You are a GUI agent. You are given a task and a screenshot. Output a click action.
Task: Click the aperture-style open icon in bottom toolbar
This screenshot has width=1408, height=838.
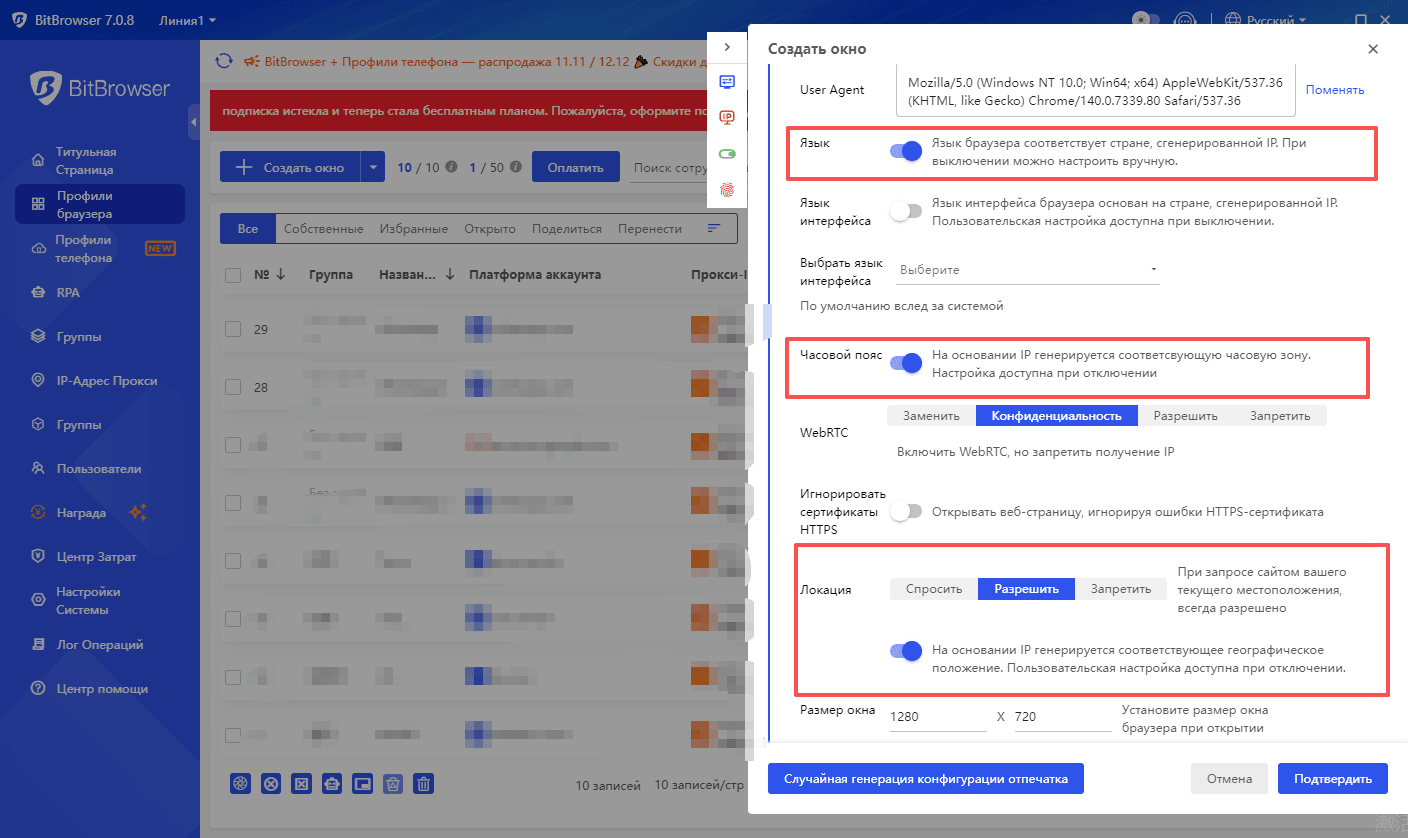[x=240, y=783]
